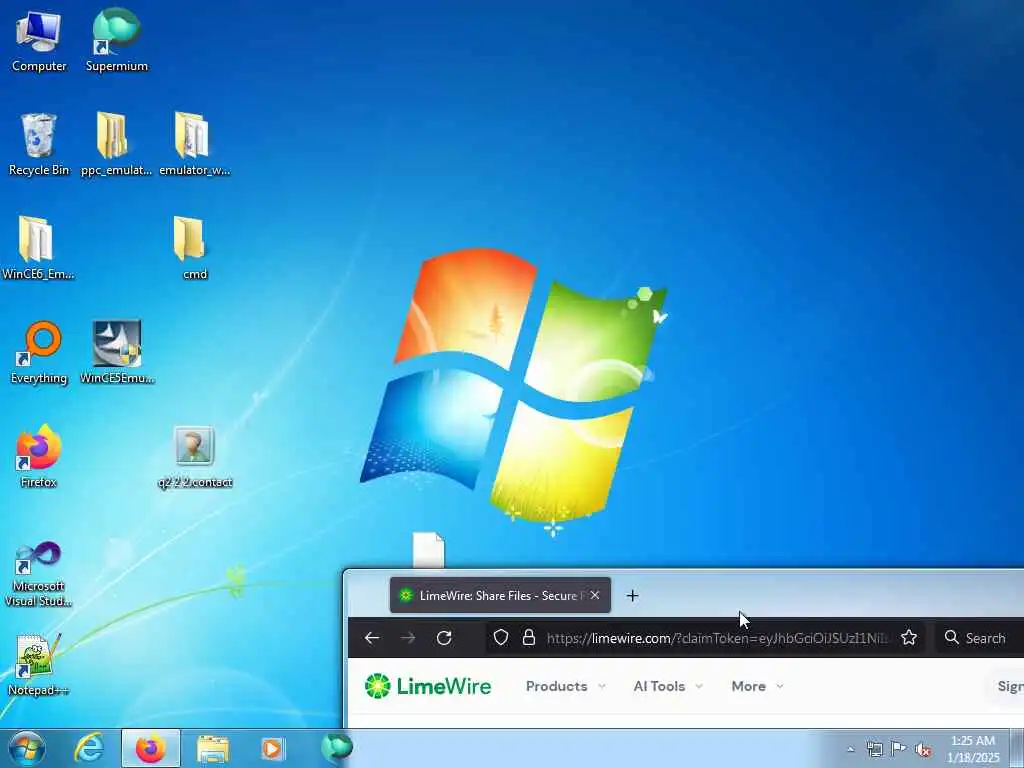
Task: Click the site security padlock icon
Action: coord(529,638)
